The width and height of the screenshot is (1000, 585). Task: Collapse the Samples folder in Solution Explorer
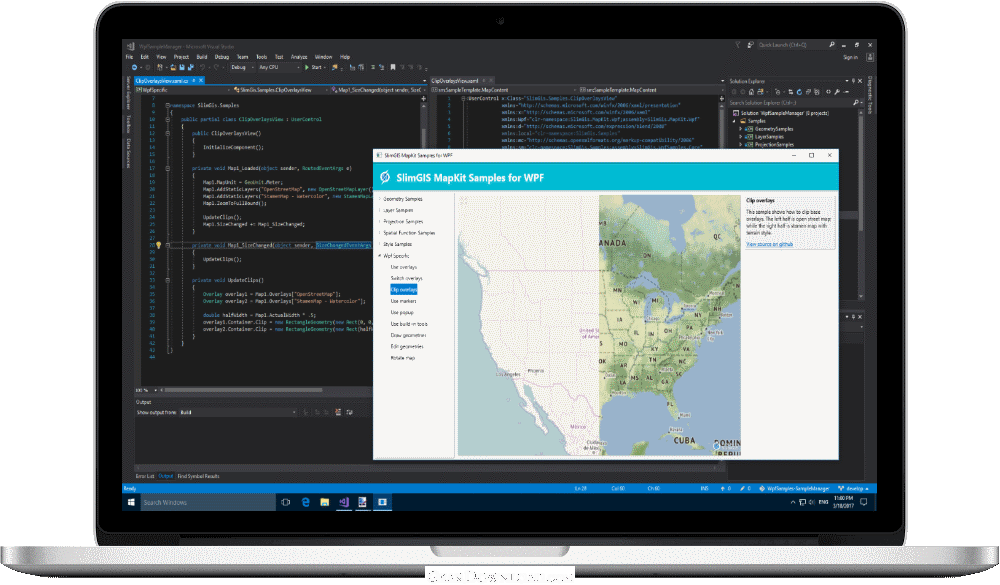tap(735, 121)
